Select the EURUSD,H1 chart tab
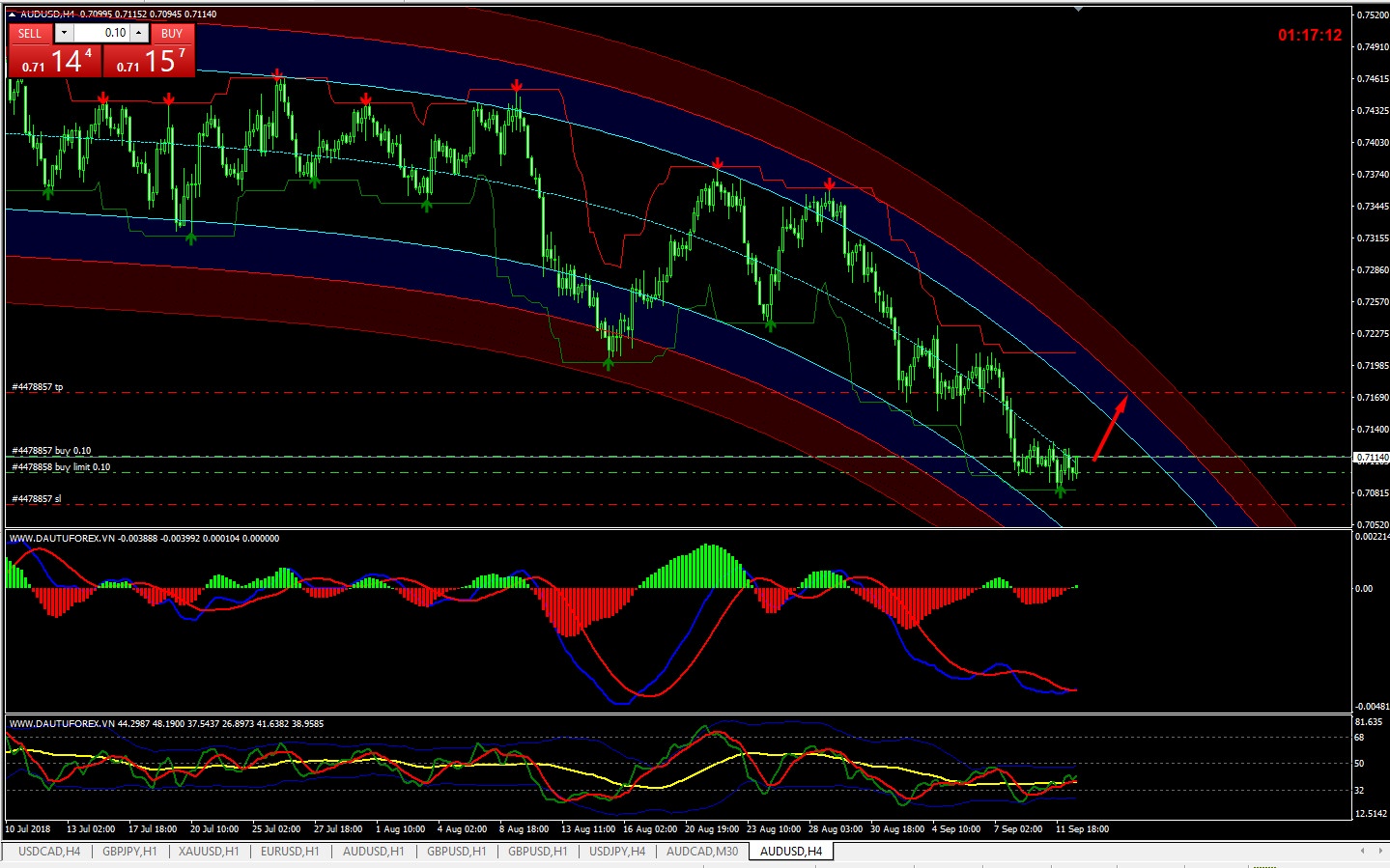This screenshot has width=1390, height=868. (290, 852)
